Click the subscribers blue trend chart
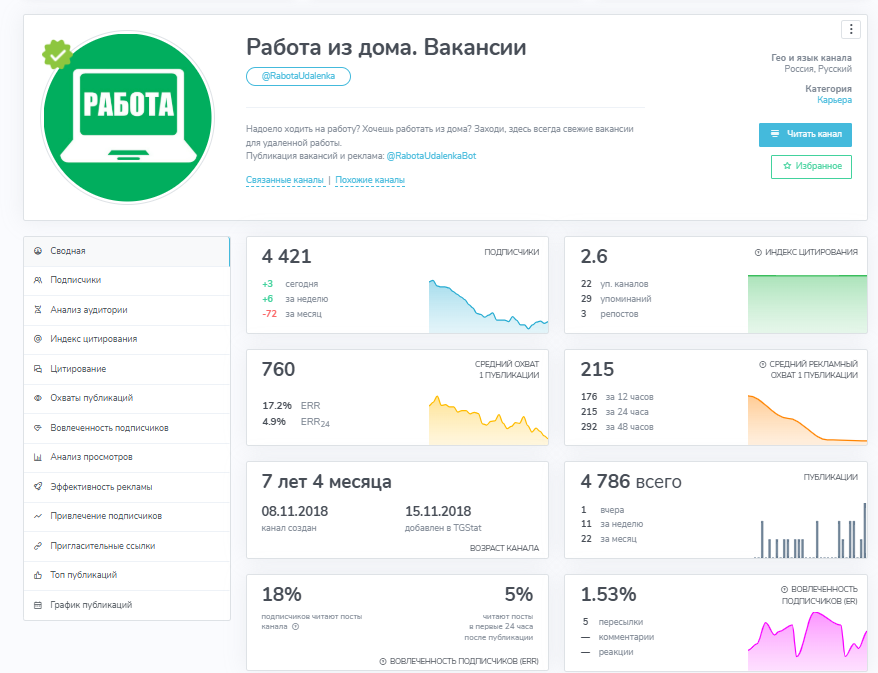Image resolution: width=878 pixels, height=673 pixels. (x=489, y=306)
